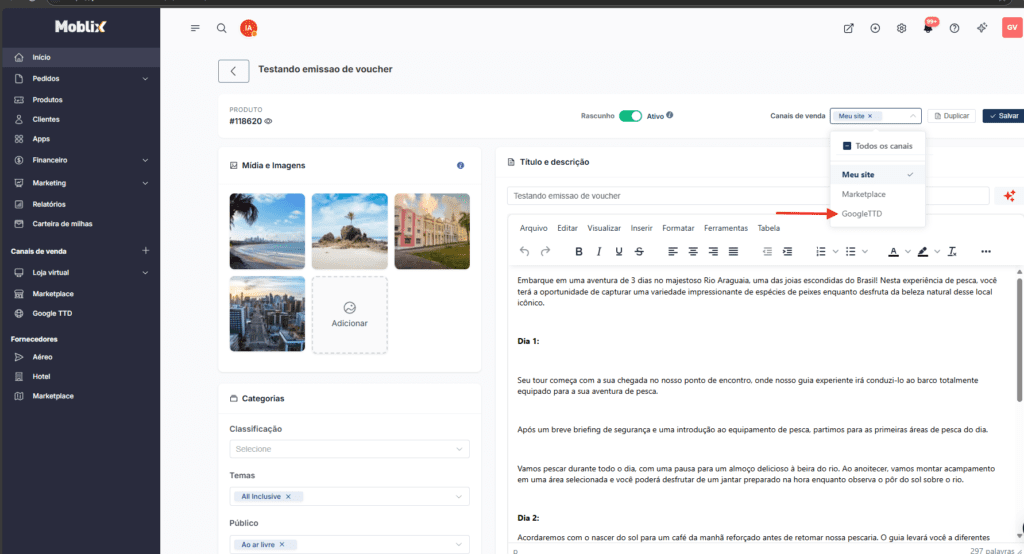Select GoogleTTD in channels list
This screenshot has height=554, width=1024.
point(877,214)
